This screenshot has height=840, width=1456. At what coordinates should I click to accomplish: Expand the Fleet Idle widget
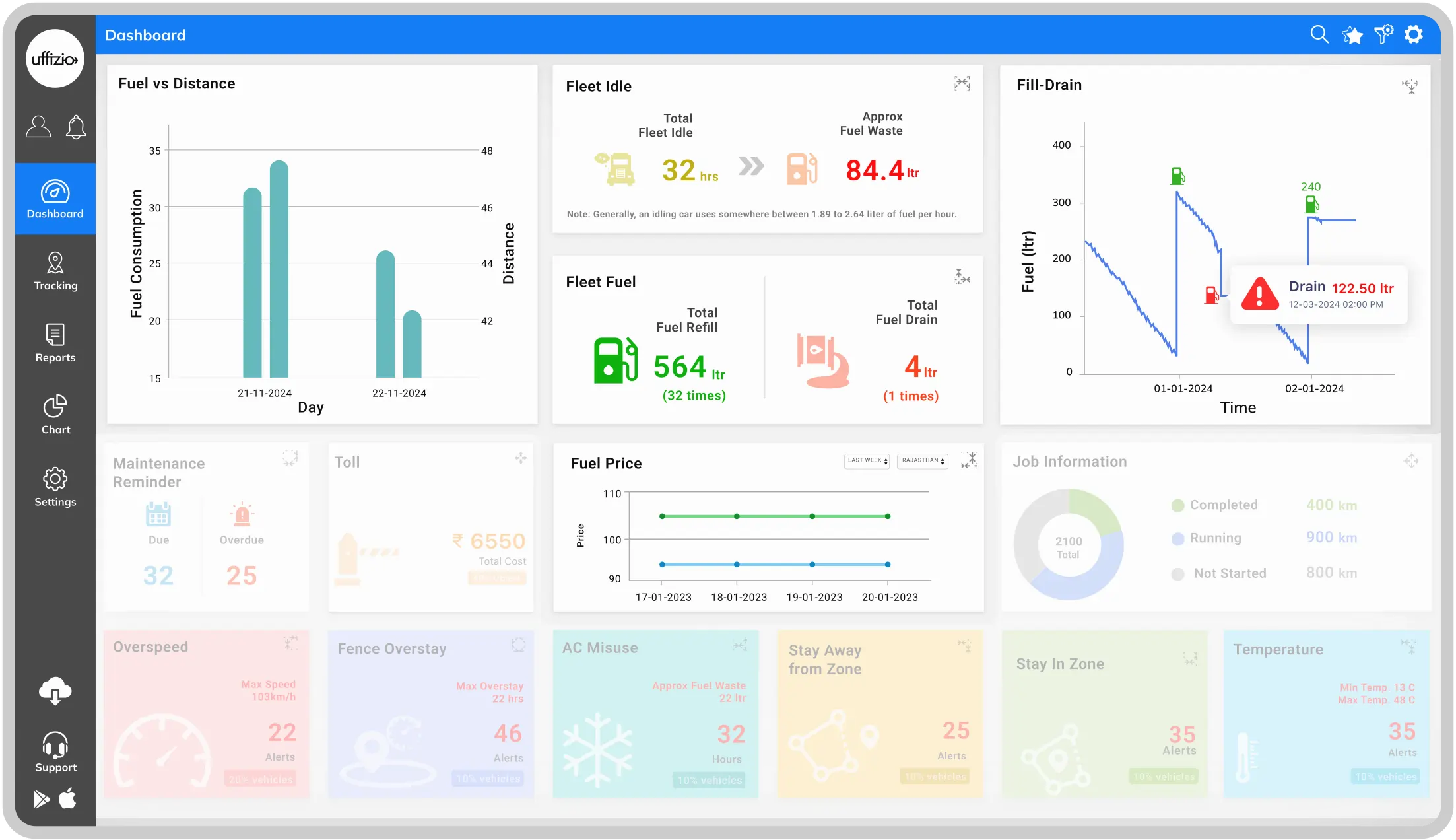[962, 83]
